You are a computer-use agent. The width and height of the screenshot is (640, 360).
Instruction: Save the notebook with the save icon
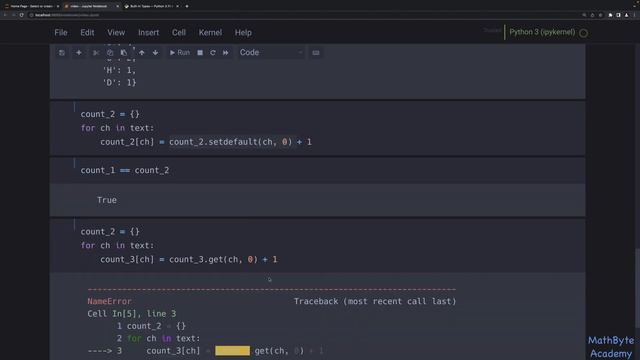click(x=62, y=53)
